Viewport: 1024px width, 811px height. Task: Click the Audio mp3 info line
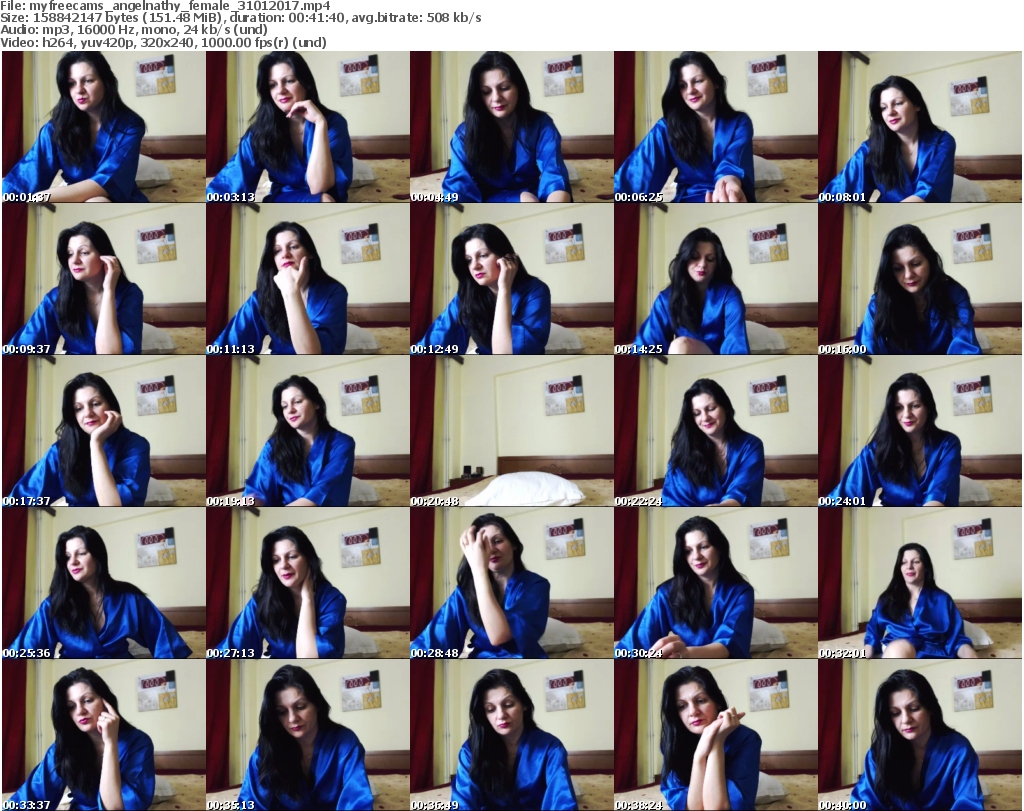point(134,30)
